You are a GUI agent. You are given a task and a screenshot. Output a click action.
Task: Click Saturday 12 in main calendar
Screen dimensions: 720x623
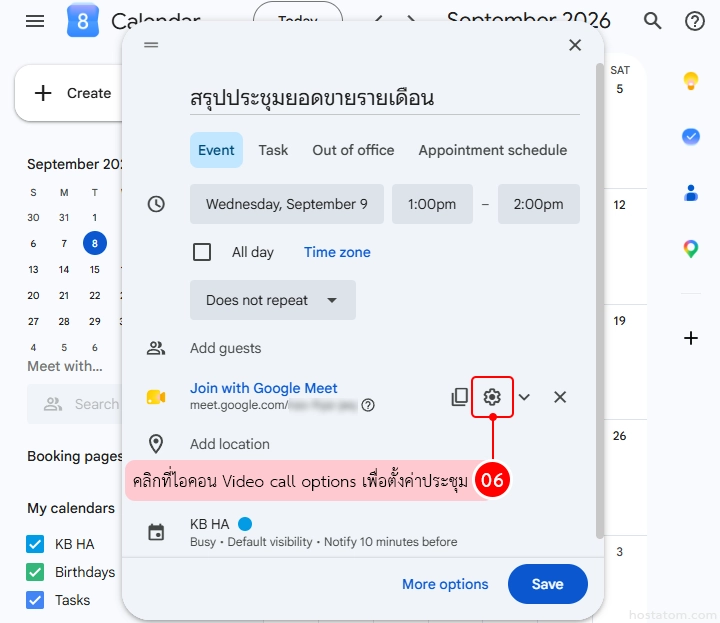coord(619,205)
